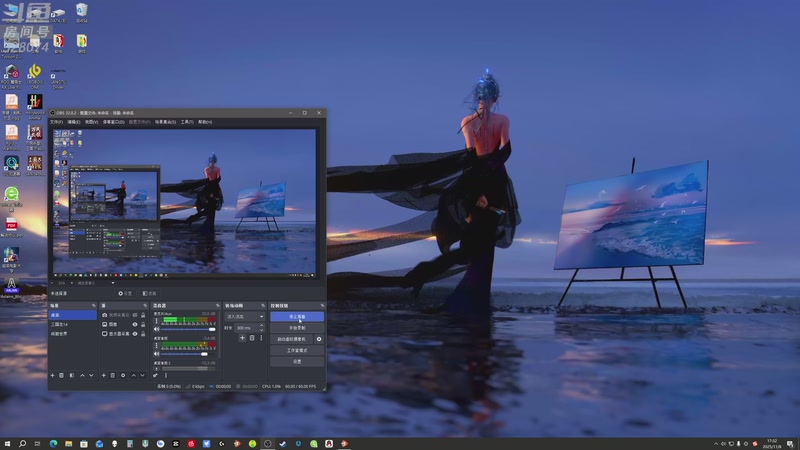Open source properties gear in Sources toolbar
Image resolution: width=800 pixels, height=450 pixels.
pos(123,376)
